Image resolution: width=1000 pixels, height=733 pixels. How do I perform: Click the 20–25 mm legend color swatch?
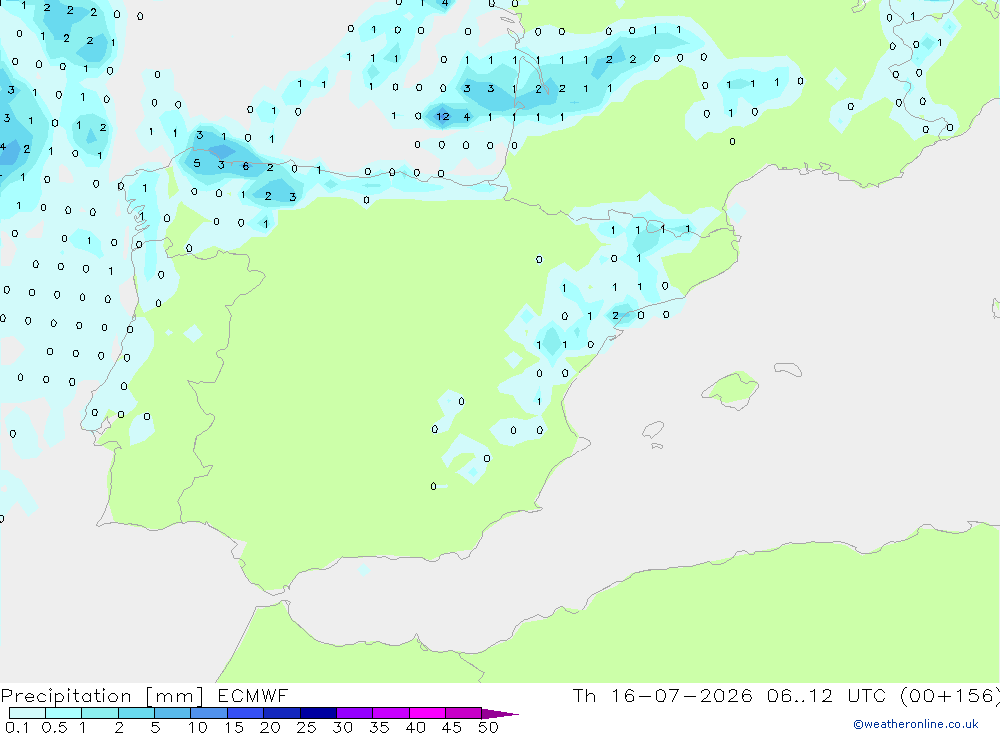[281, 713]
